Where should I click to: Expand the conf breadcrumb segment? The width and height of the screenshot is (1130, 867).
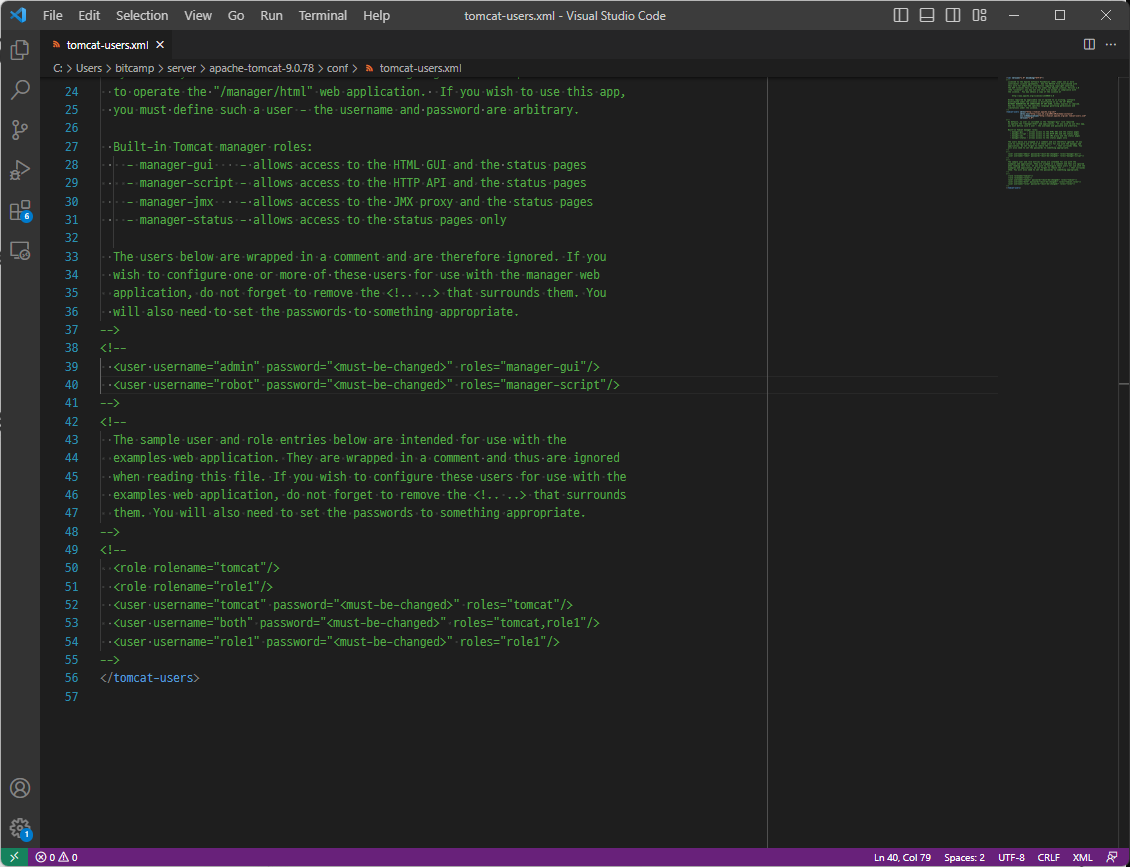coord(337,68)
